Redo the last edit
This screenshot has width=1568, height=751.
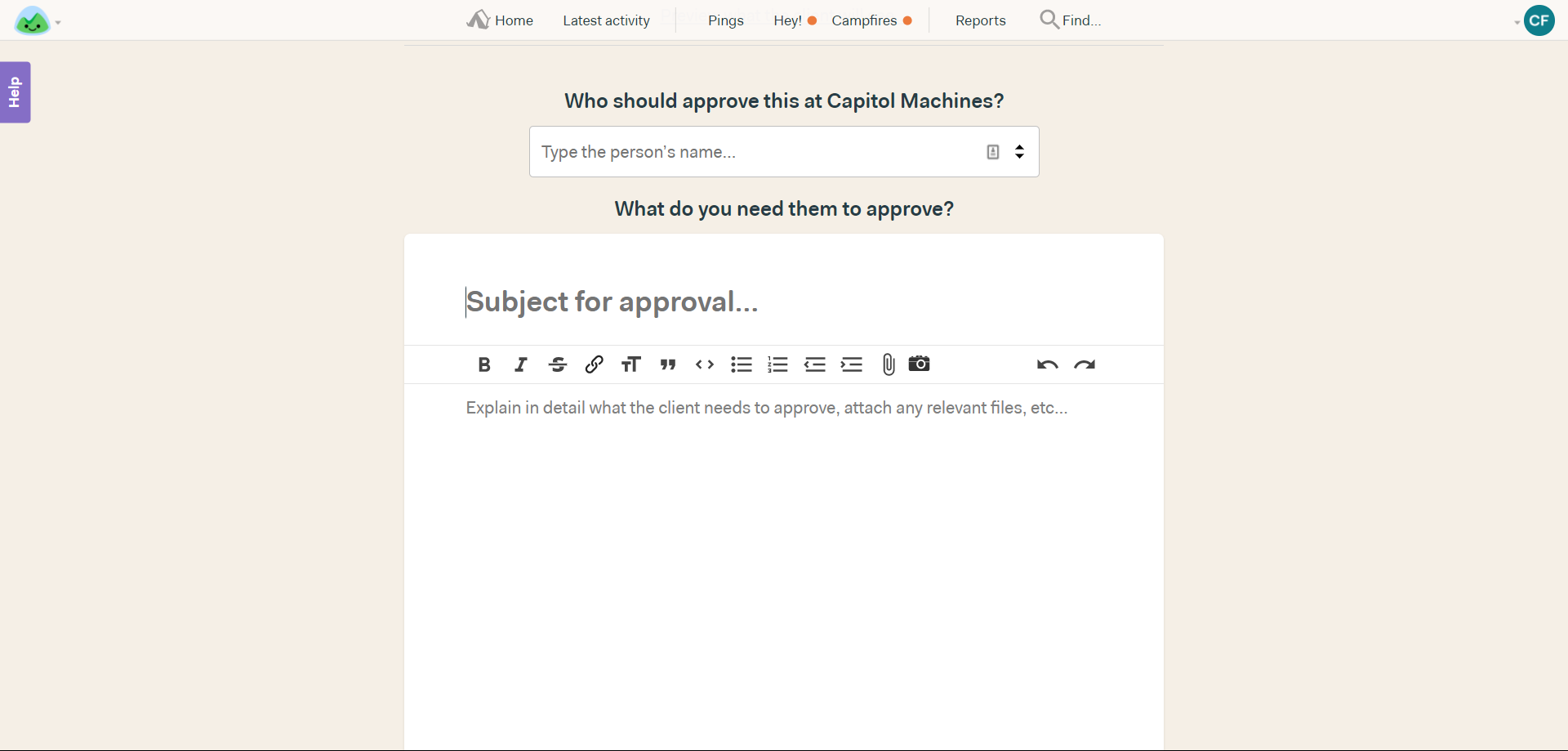(1085, 364)
